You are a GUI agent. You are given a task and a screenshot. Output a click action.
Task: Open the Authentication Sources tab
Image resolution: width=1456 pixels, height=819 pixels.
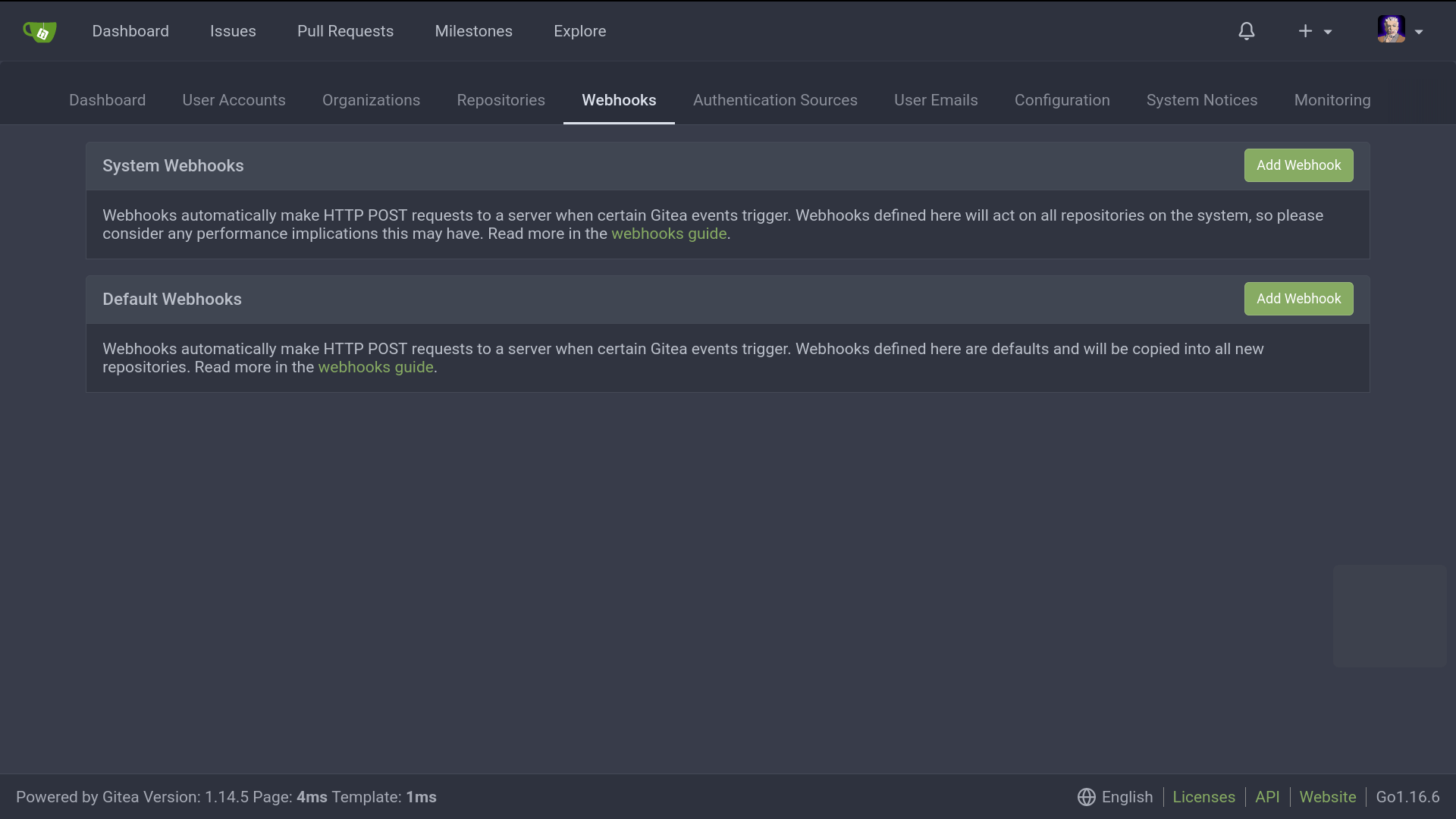coord(775,100)
